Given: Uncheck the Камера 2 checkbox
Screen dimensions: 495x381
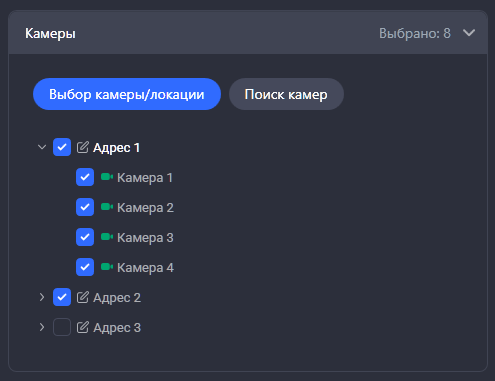Looking at the screenshot, I should (85, 207).
